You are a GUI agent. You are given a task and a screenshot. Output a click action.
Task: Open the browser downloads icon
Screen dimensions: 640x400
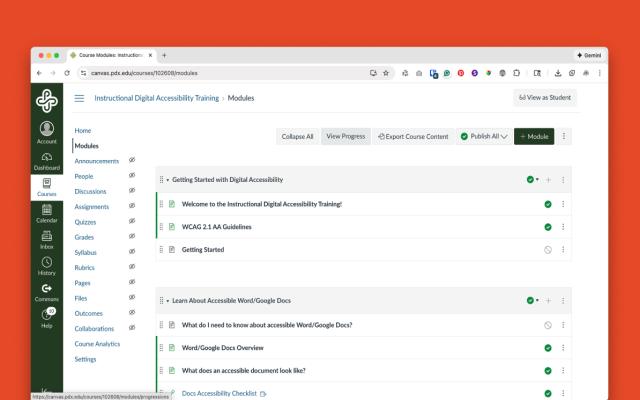pyautogui.click(x=558, y=73)
